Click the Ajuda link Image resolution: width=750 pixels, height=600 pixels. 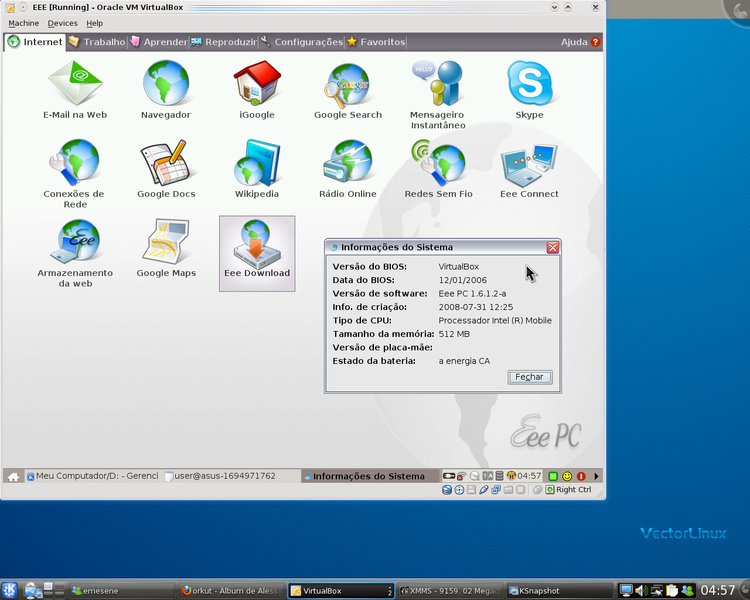574,42
